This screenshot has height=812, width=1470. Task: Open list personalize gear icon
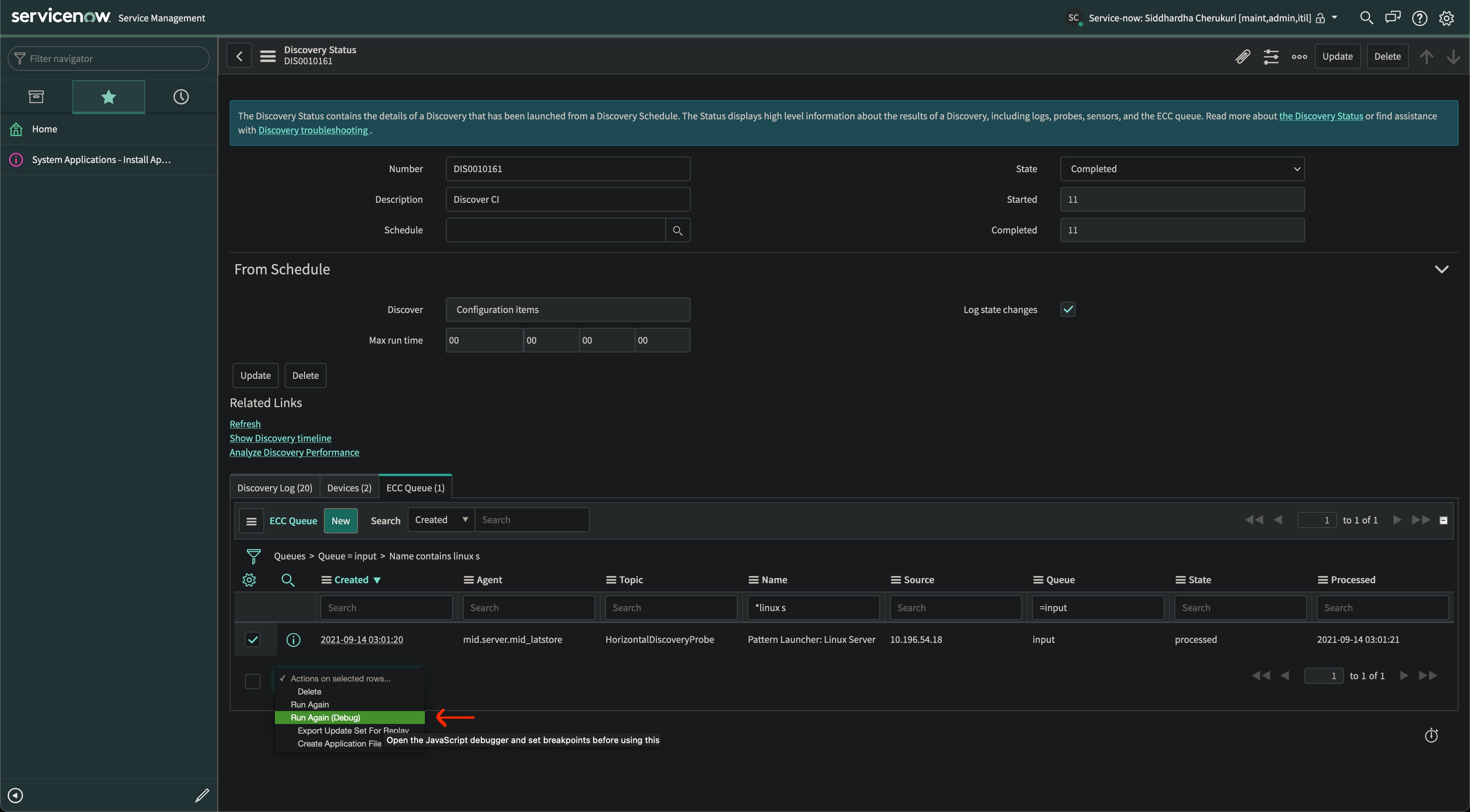(x=249, y=580)
